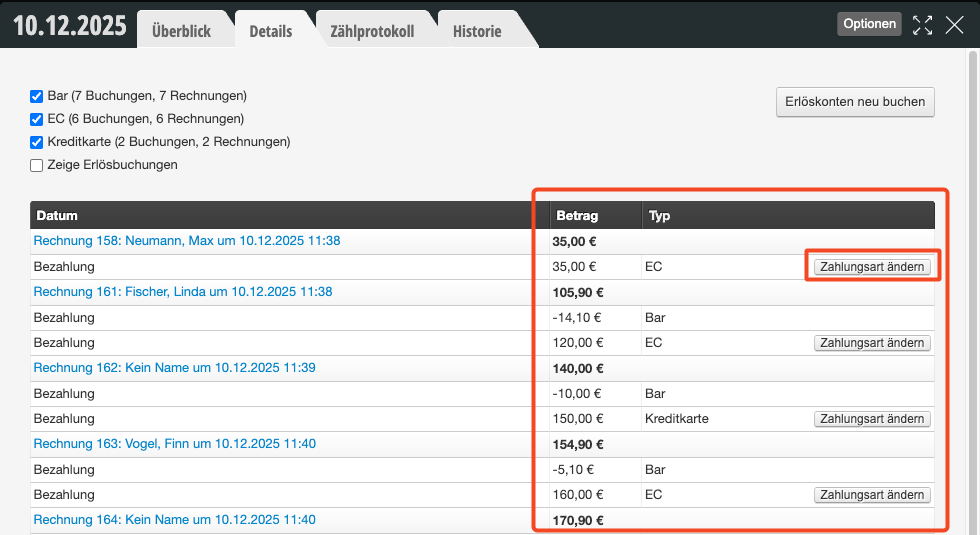
Task: Close the dialog with X icon
Action: pyautogui.click(x=954, y=25)
